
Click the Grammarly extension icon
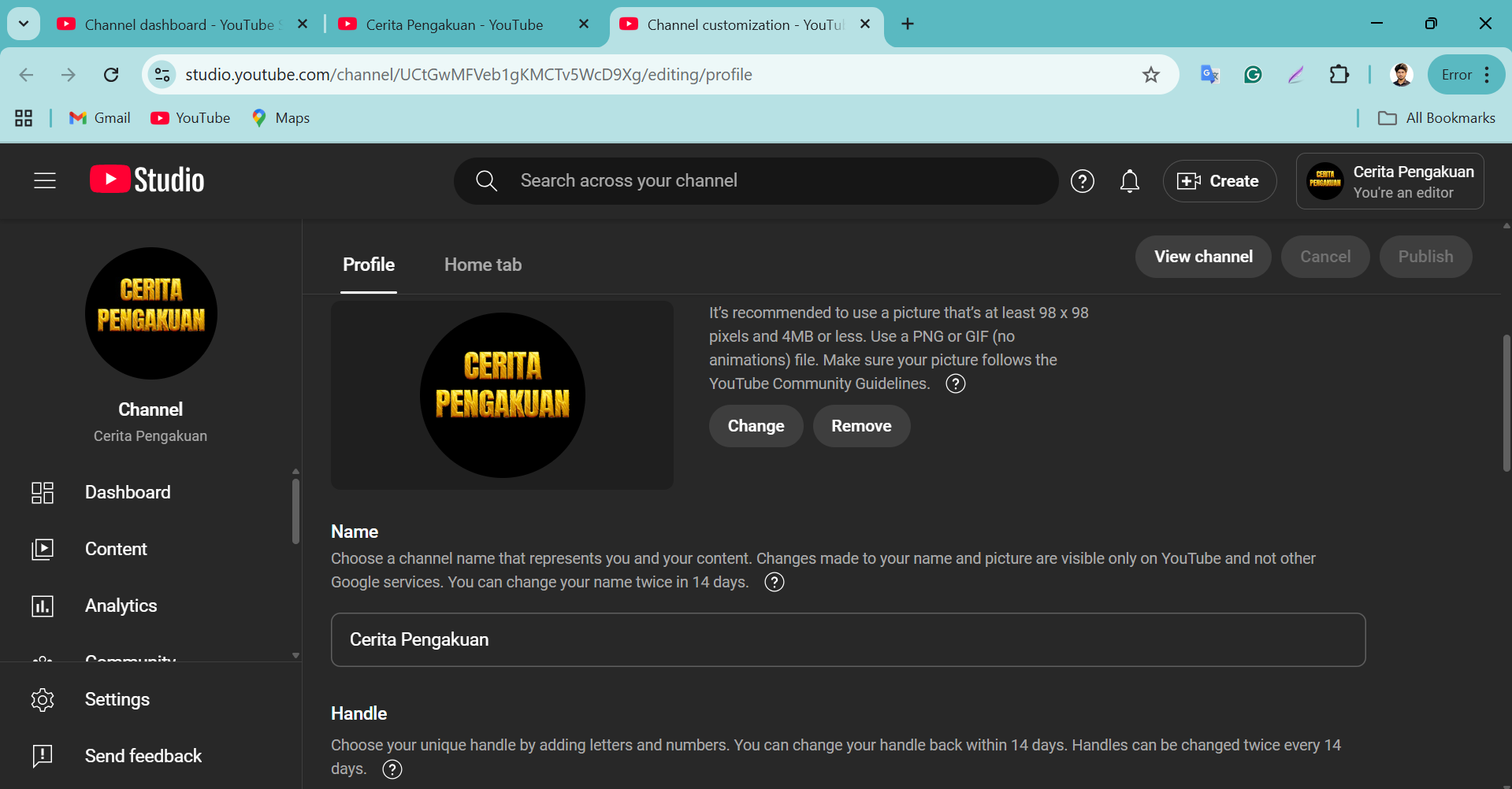point(1253,74)
